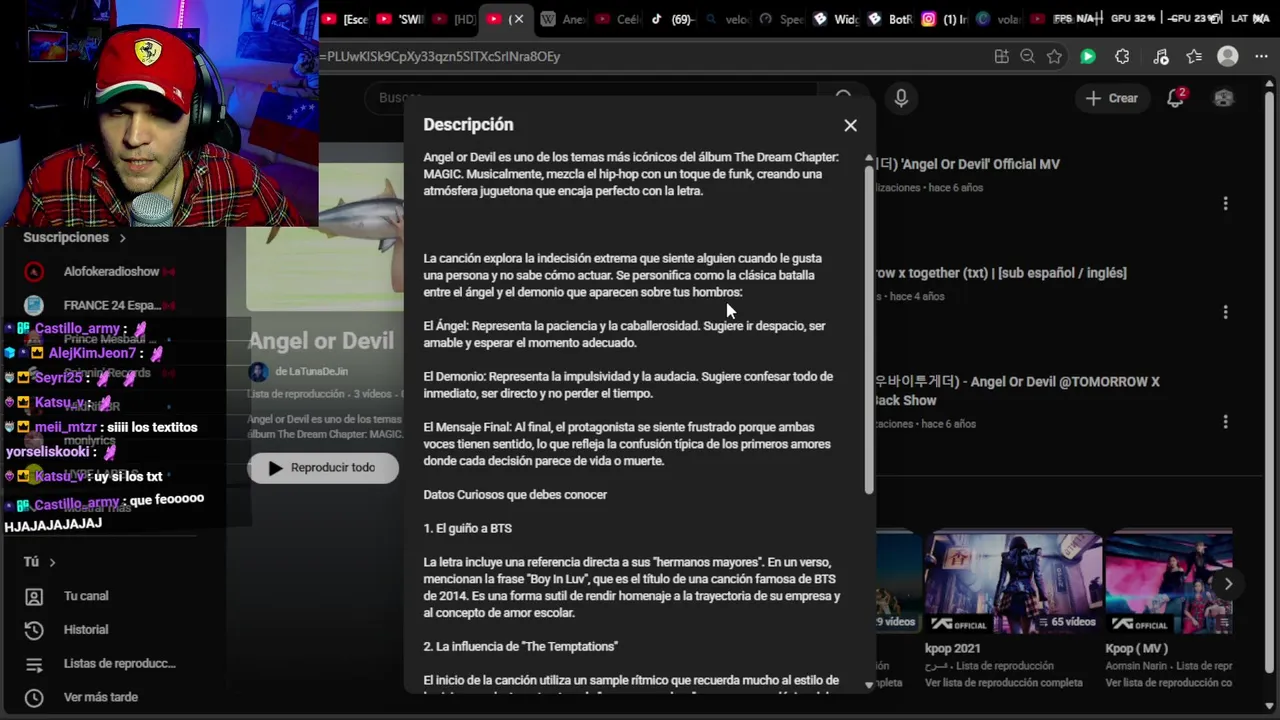Click the apps icon in address bar
Screen dimensions: 1280x720
(1001, 57)
